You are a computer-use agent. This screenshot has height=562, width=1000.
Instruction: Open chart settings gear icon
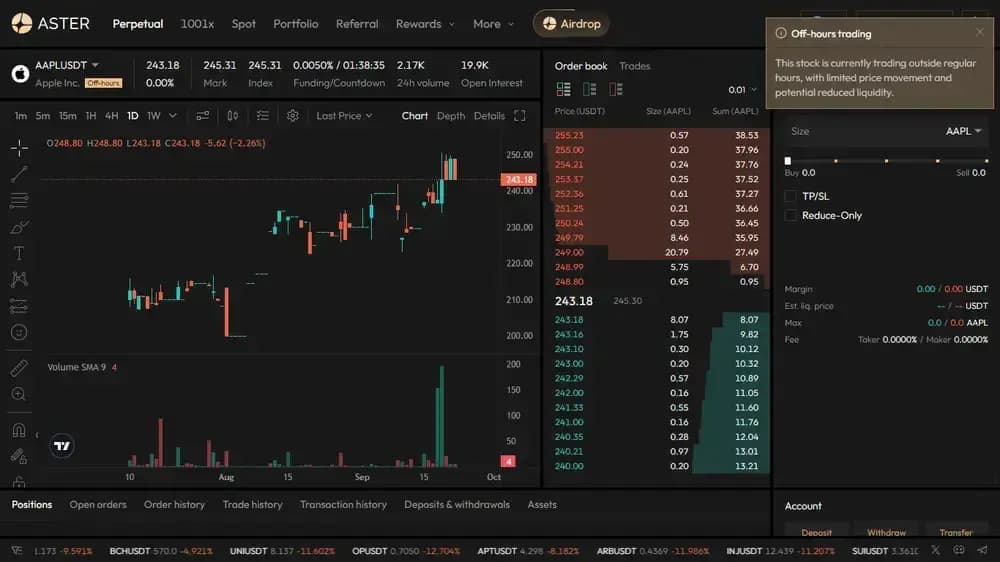pos(293,115)
